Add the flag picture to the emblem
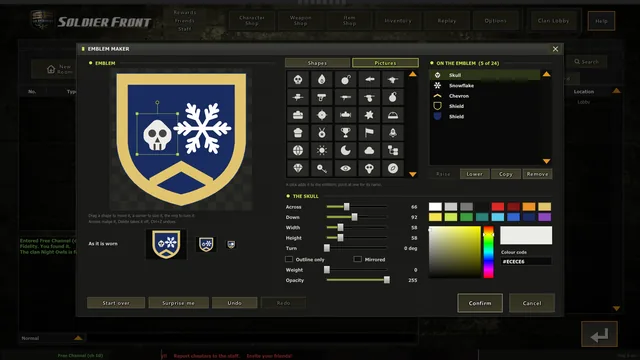Viewport: 640px width, 360px height. (369, 133)
